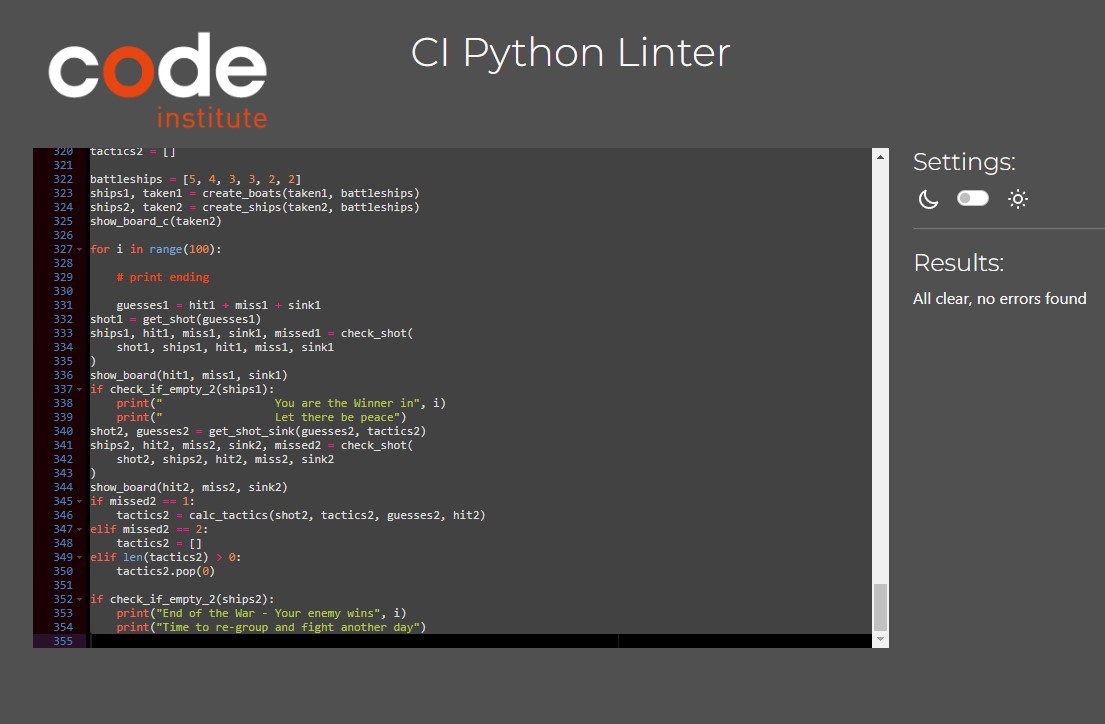
Task: Click the 'End of the War' print line
Action: click(261, 613)
